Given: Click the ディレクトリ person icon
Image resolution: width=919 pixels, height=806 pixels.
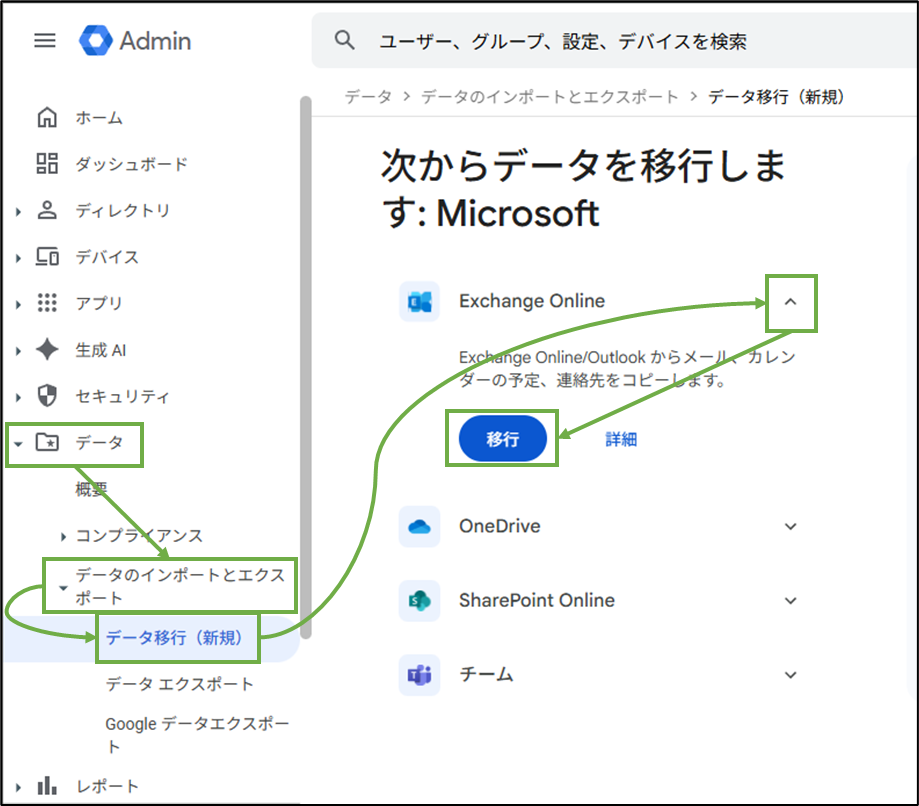Looking at the screenshot, I should click(47, 210).
